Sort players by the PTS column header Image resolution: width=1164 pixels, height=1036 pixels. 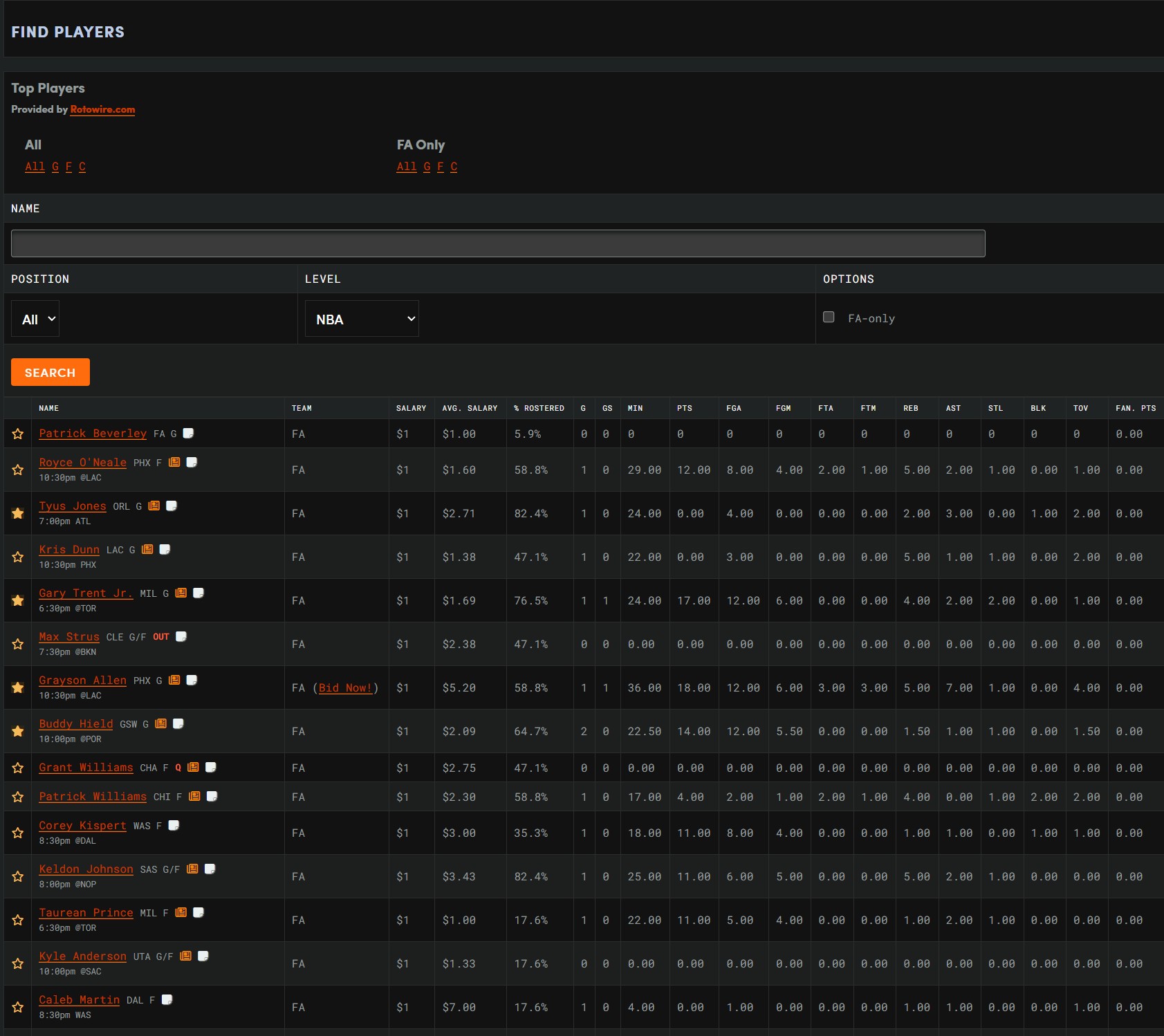[x=684, y=408]
